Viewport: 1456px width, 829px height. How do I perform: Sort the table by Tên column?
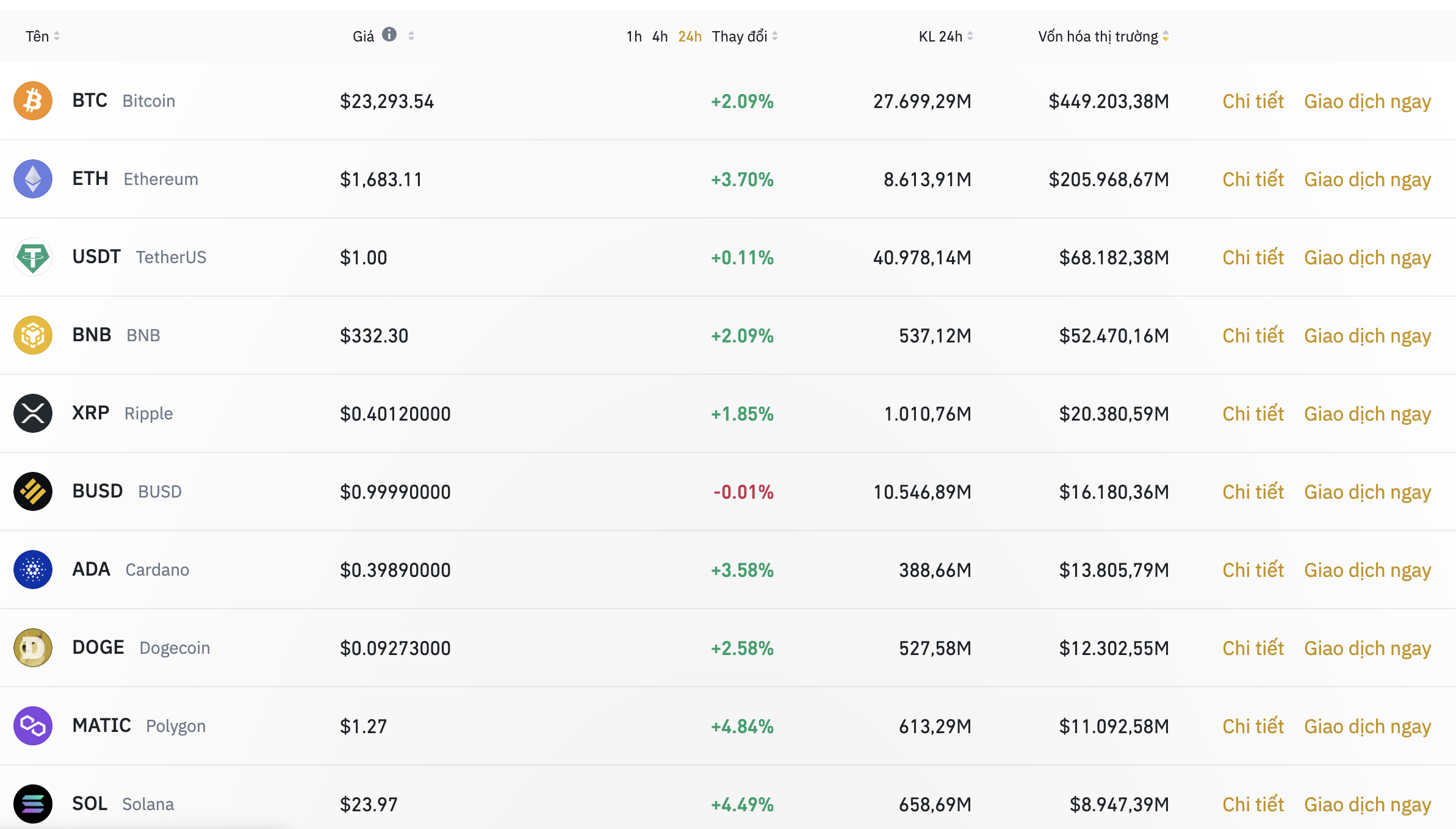click(x=43, y=37)
